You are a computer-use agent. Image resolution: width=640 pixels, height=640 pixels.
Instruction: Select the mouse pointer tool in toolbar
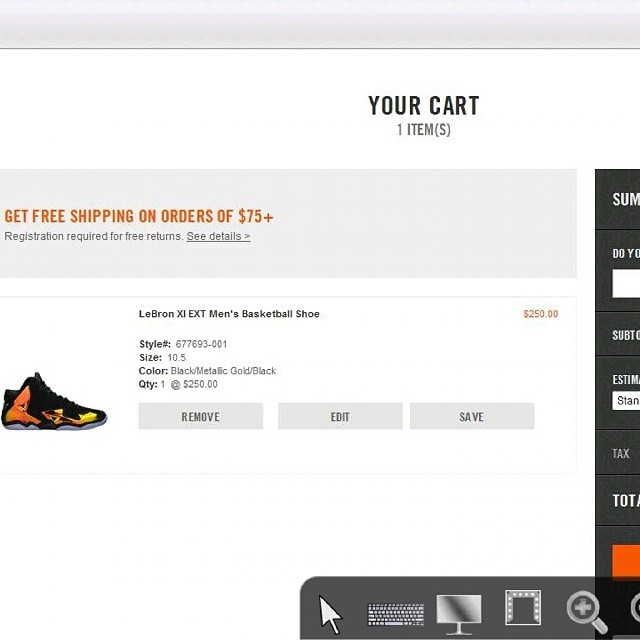(330, 611)
